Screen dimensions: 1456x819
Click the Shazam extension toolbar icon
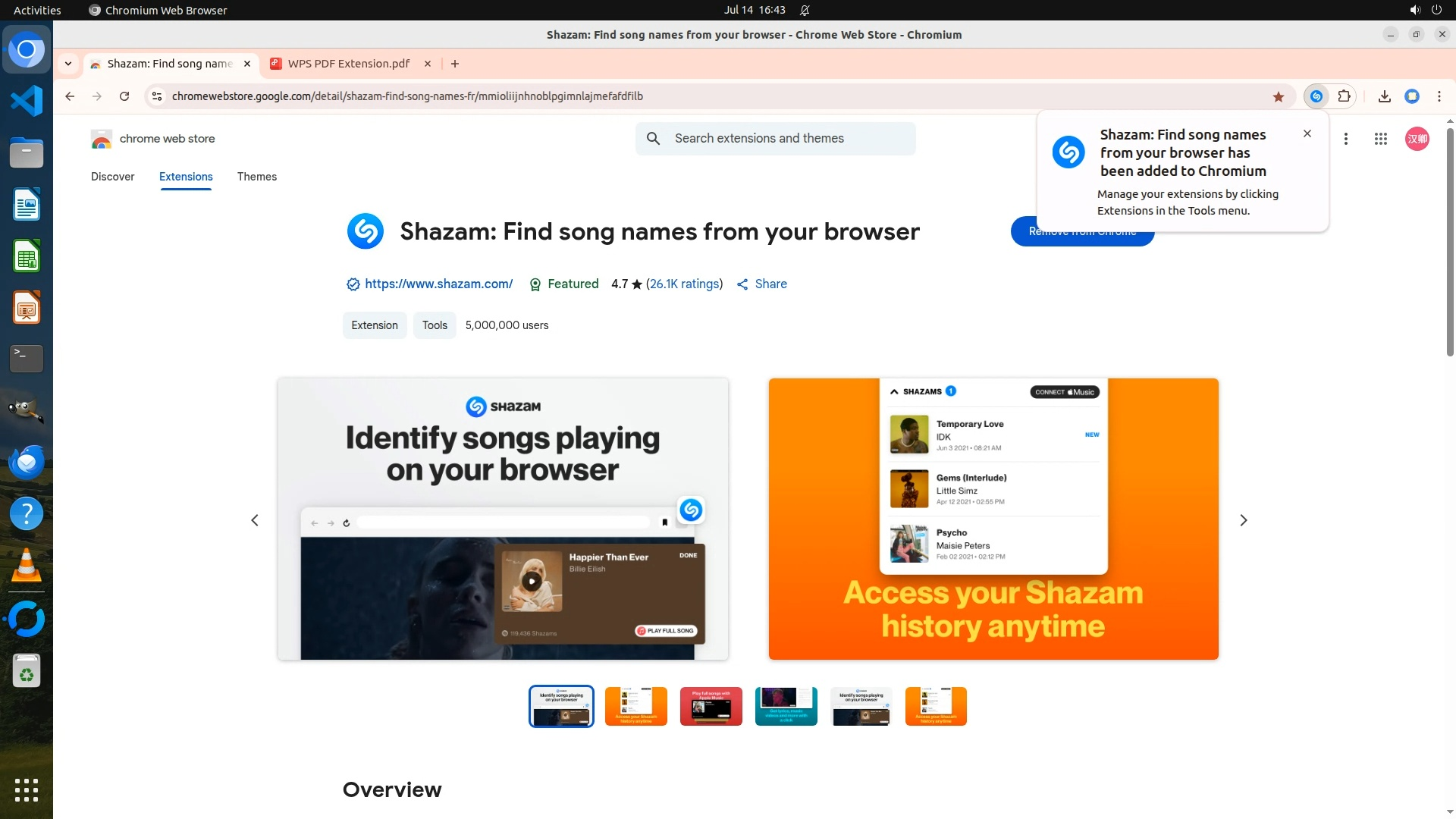point(1316,96)
